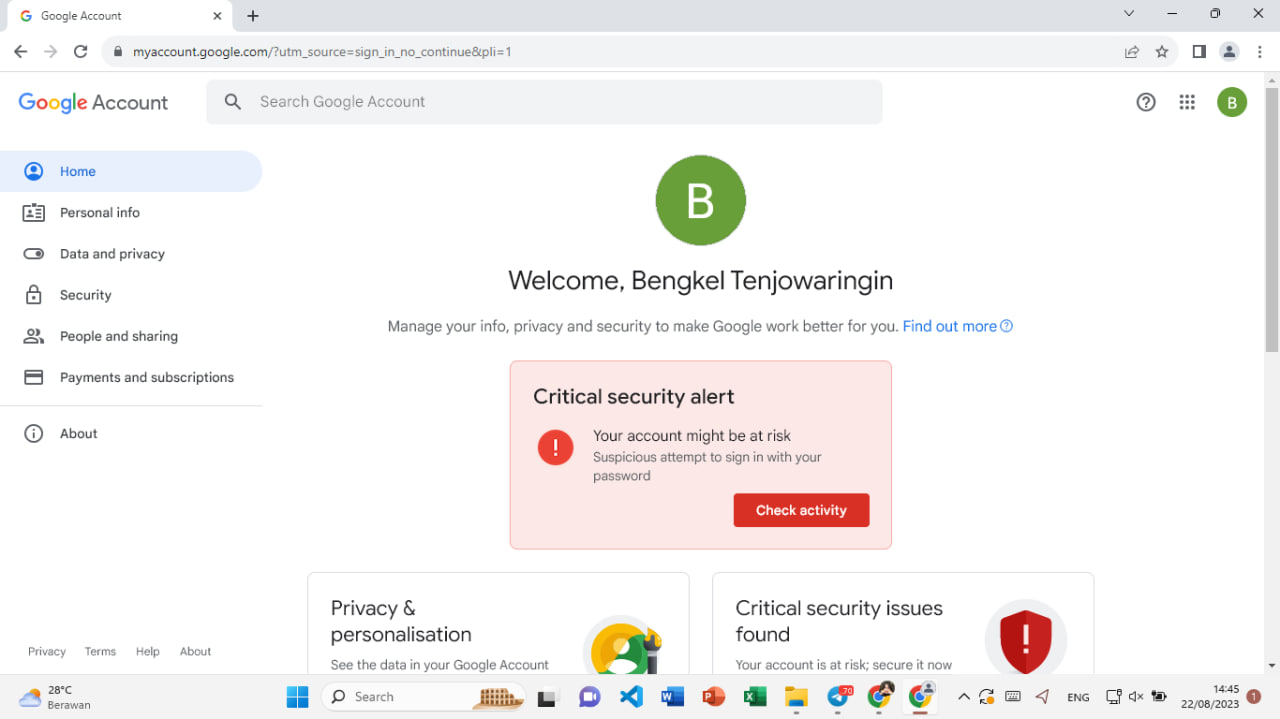1280x719 pixels.
Task: Open Chrome profile icon in toolbar
Action: pos(1229,52)
